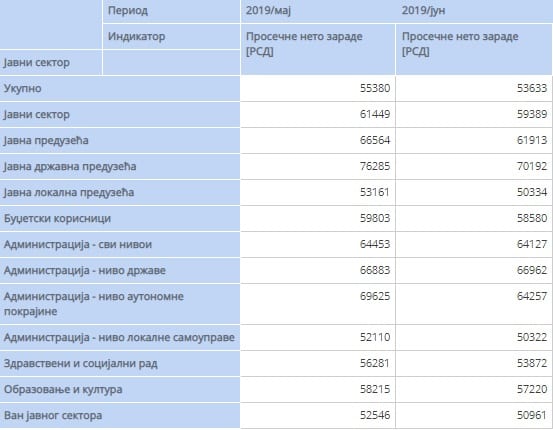Click the Укупно row label
The image size is (553, 430).
coord(120,89)
